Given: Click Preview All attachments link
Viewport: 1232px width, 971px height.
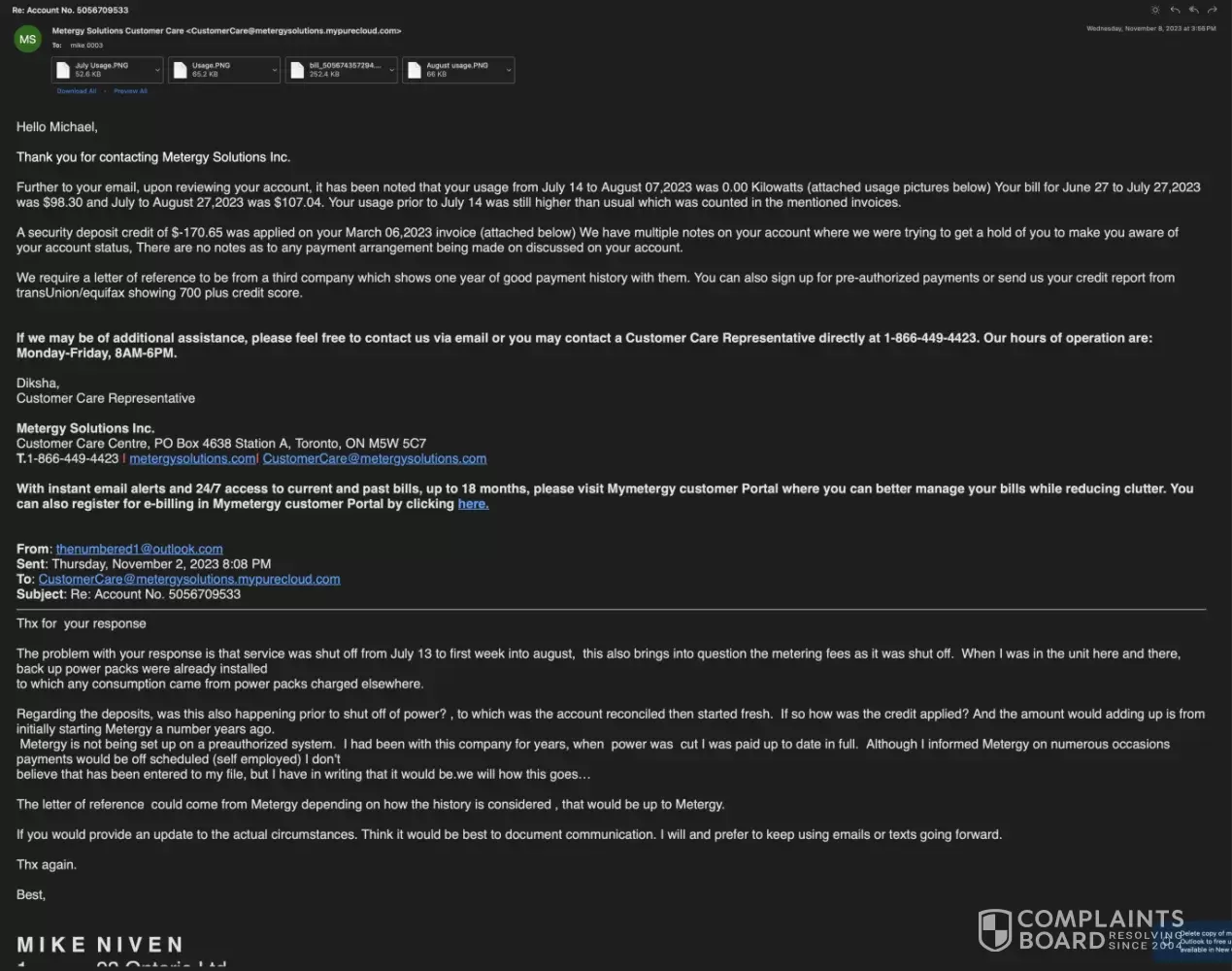Looking at the screenshot, I should (x=130, y=91).
